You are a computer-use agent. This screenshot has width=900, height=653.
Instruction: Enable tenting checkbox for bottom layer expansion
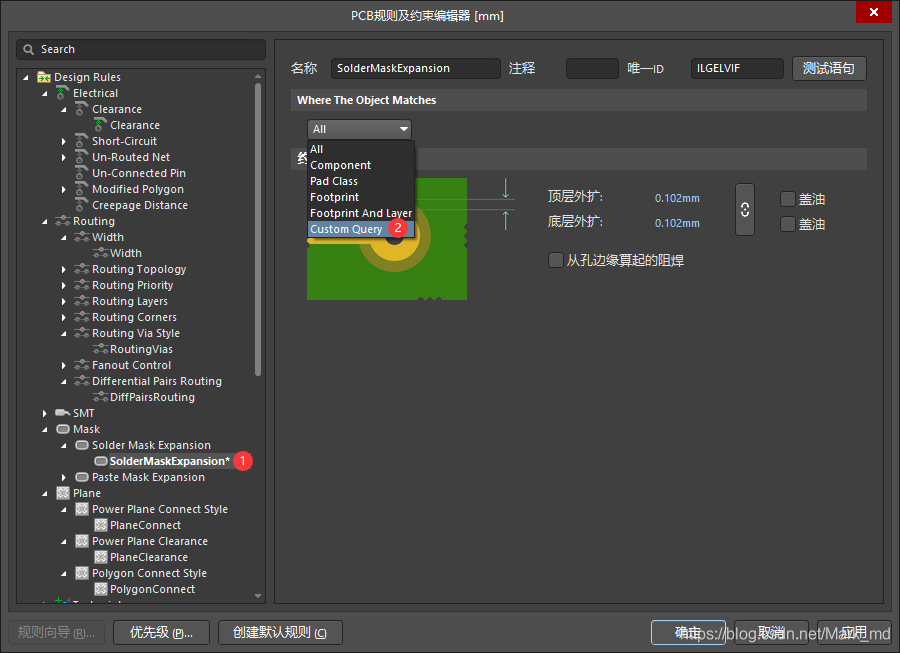pos(788,224)
